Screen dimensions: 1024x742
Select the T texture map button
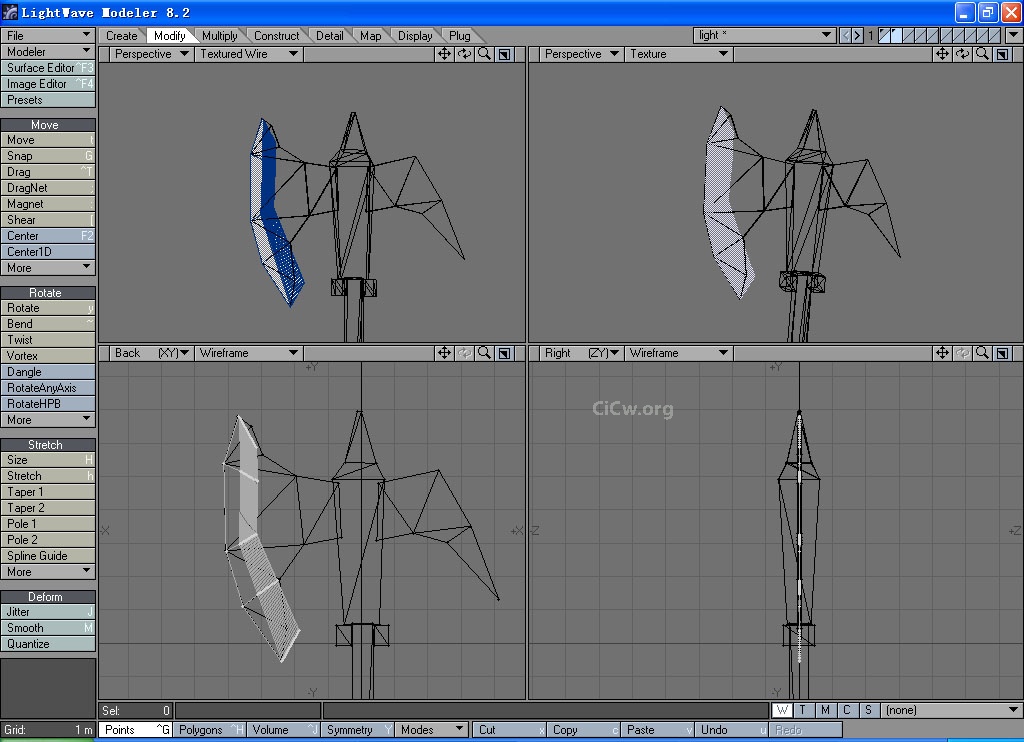click(803, 710)
